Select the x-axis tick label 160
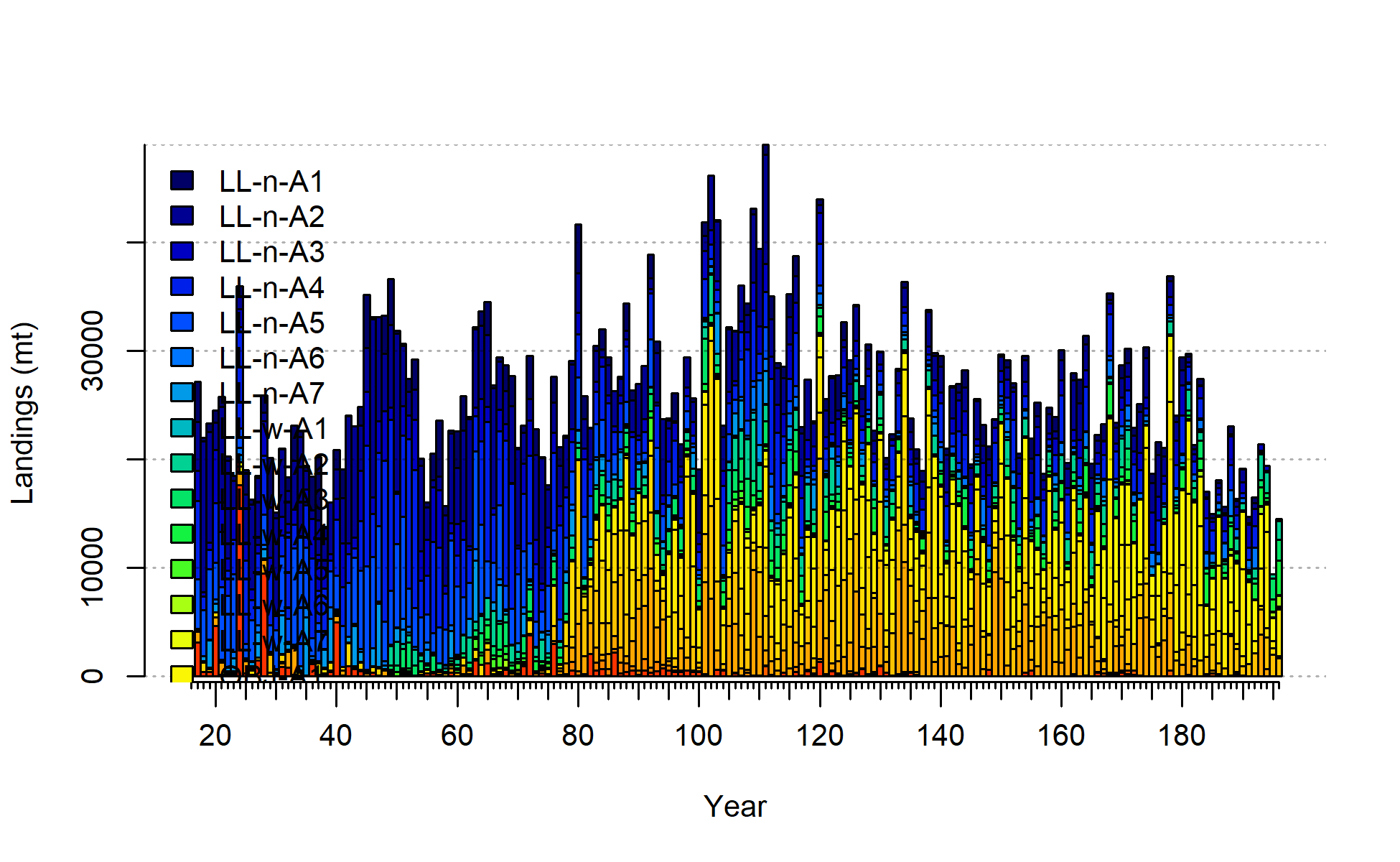The image size is (1400, 862). [1061, 736]
